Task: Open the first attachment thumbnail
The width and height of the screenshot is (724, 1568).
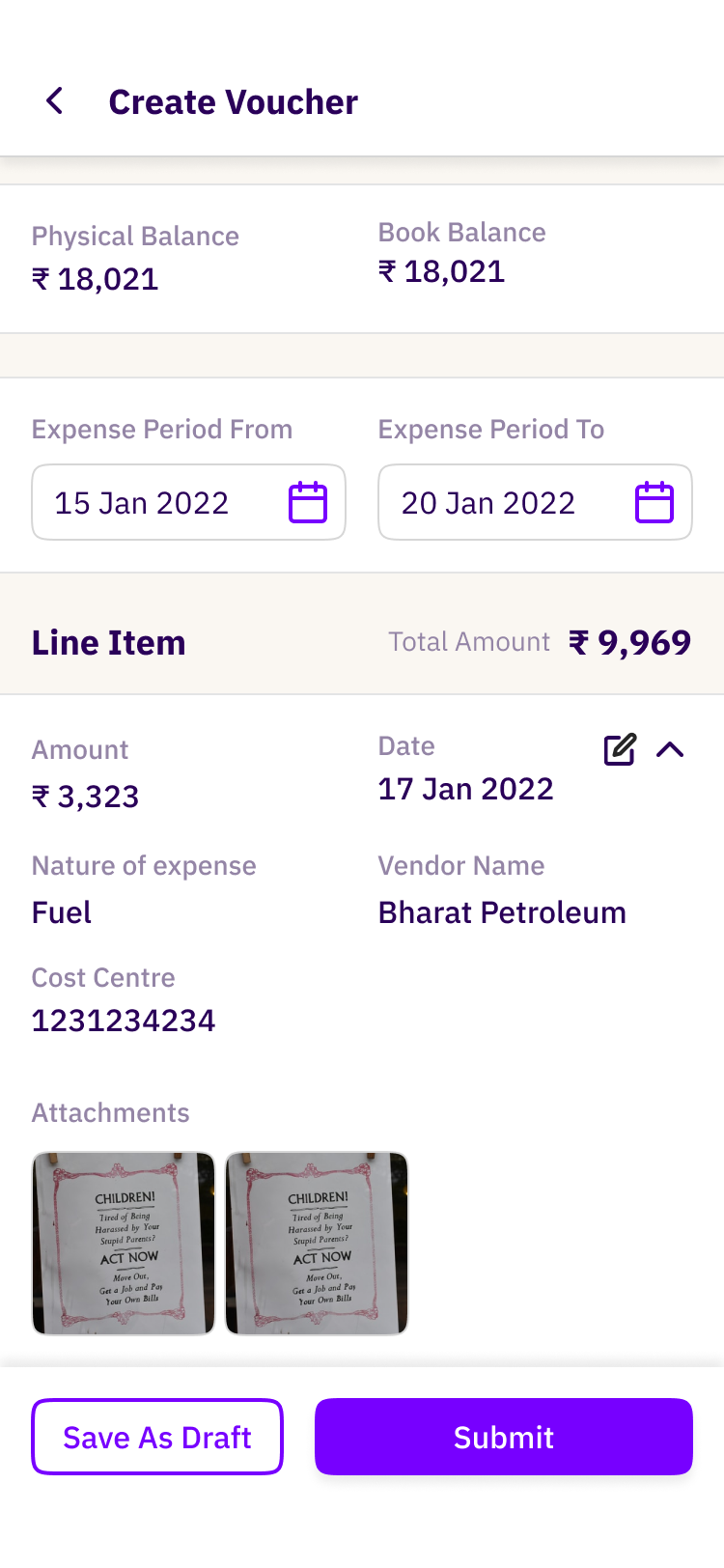Action: (x=124, y=1244)
